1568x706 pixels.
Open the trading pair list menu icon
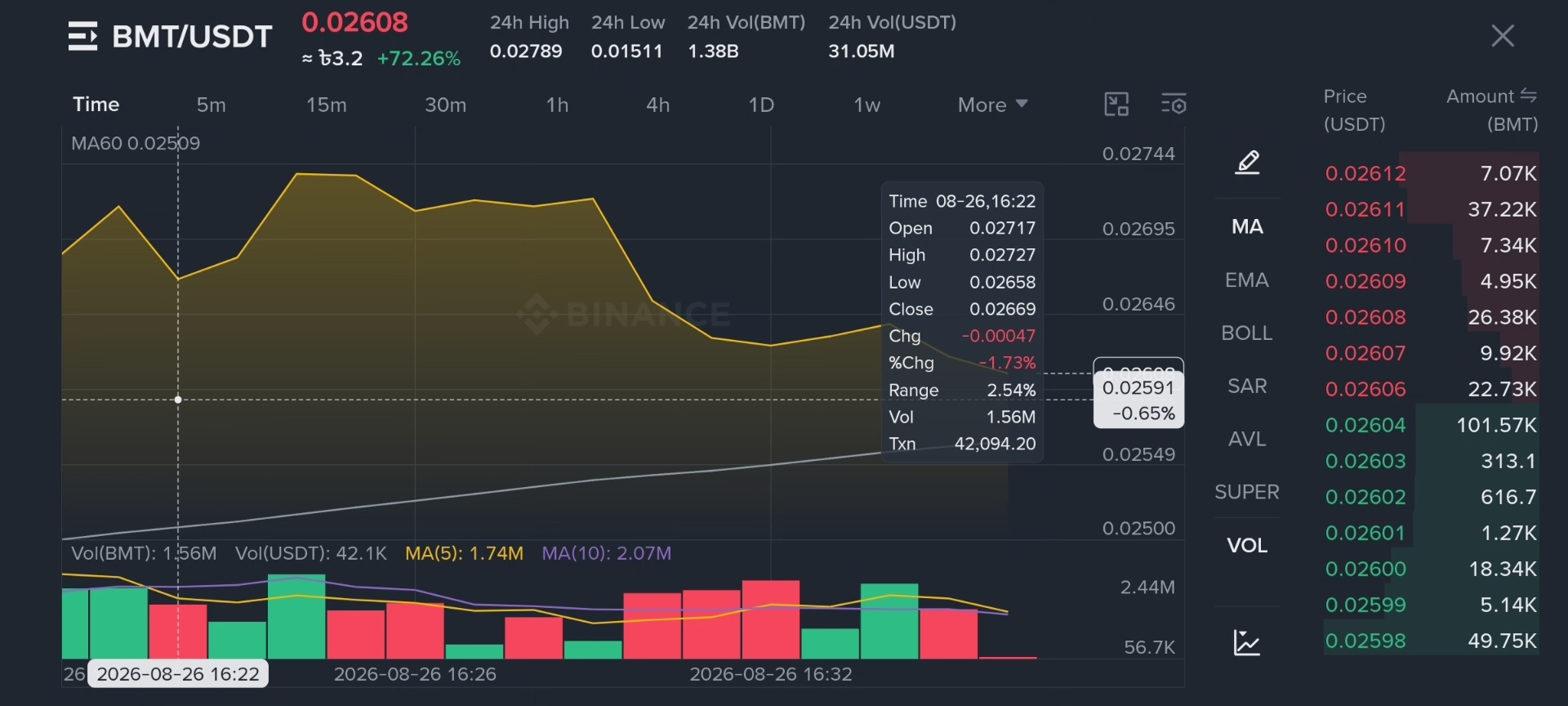pos(82,36)
